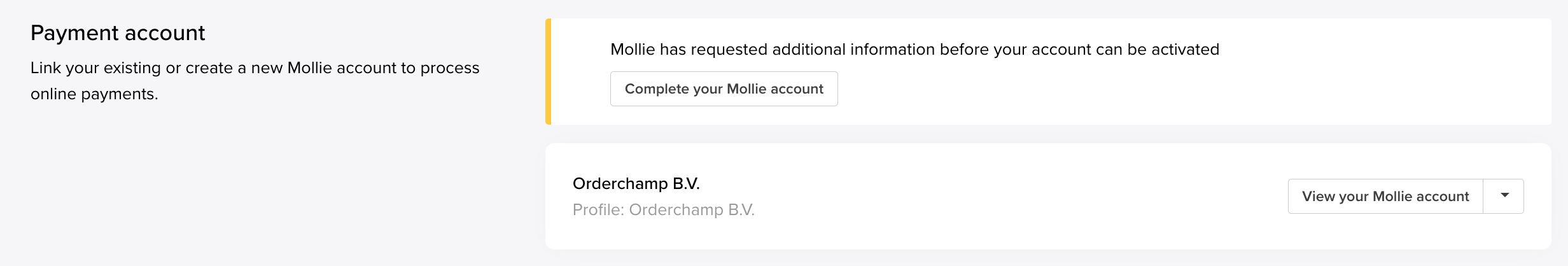Click the "online payments." text line

click(x=94, y=94)
